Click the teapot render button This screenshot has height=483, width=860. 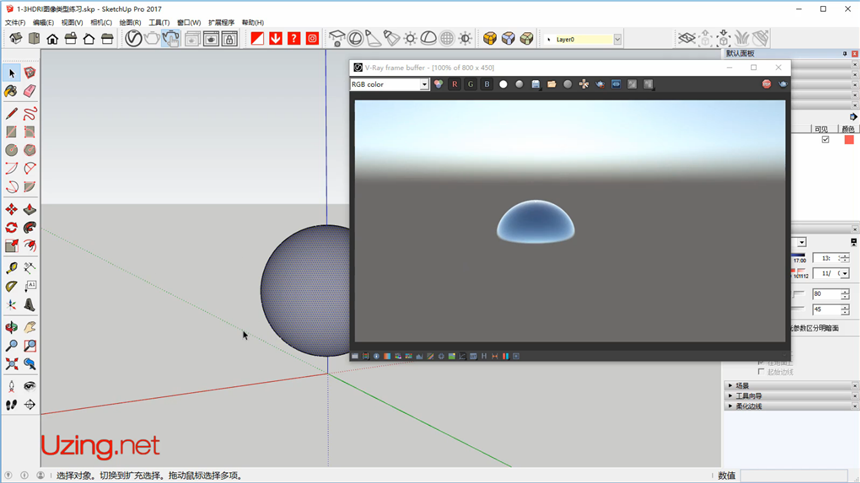(x=152, y=39)
